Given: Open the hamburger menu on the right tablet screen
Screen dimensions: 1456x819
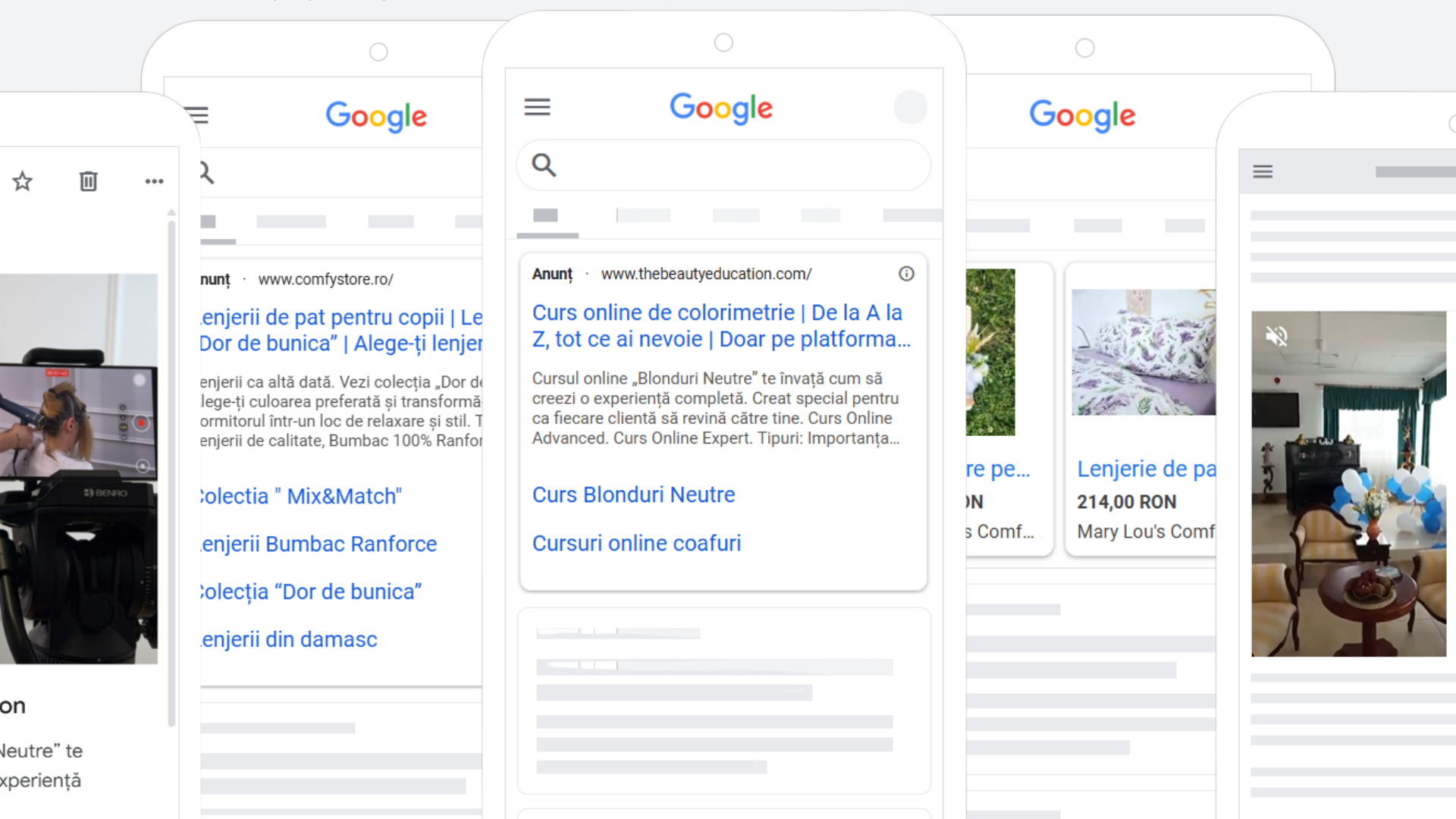Looking at the screenshot, I should coord(1263,171).
